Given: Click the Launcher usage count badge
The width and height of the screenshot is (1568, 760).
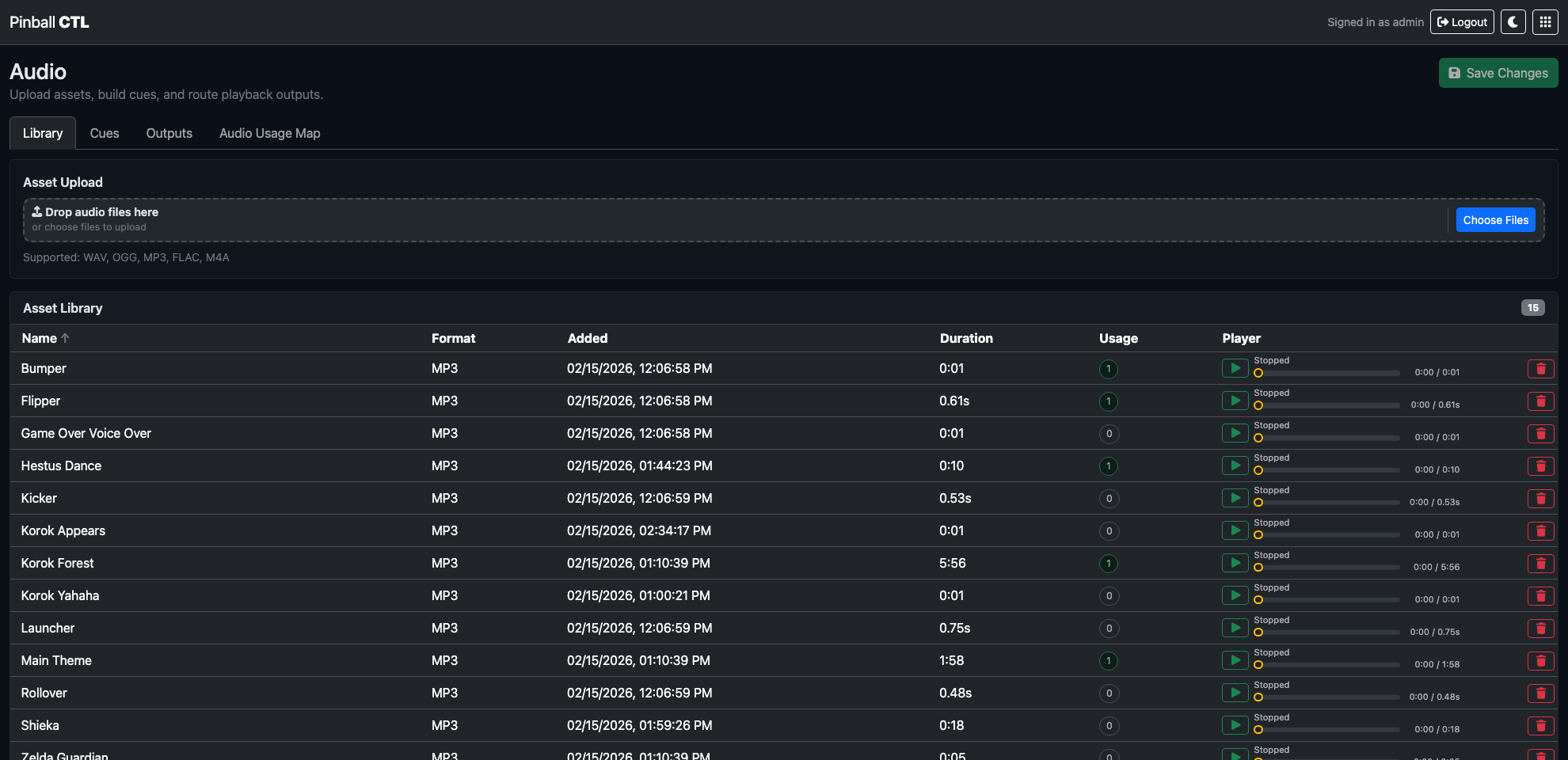Looking at the screenshot, I should click(x=1109, y=629).
